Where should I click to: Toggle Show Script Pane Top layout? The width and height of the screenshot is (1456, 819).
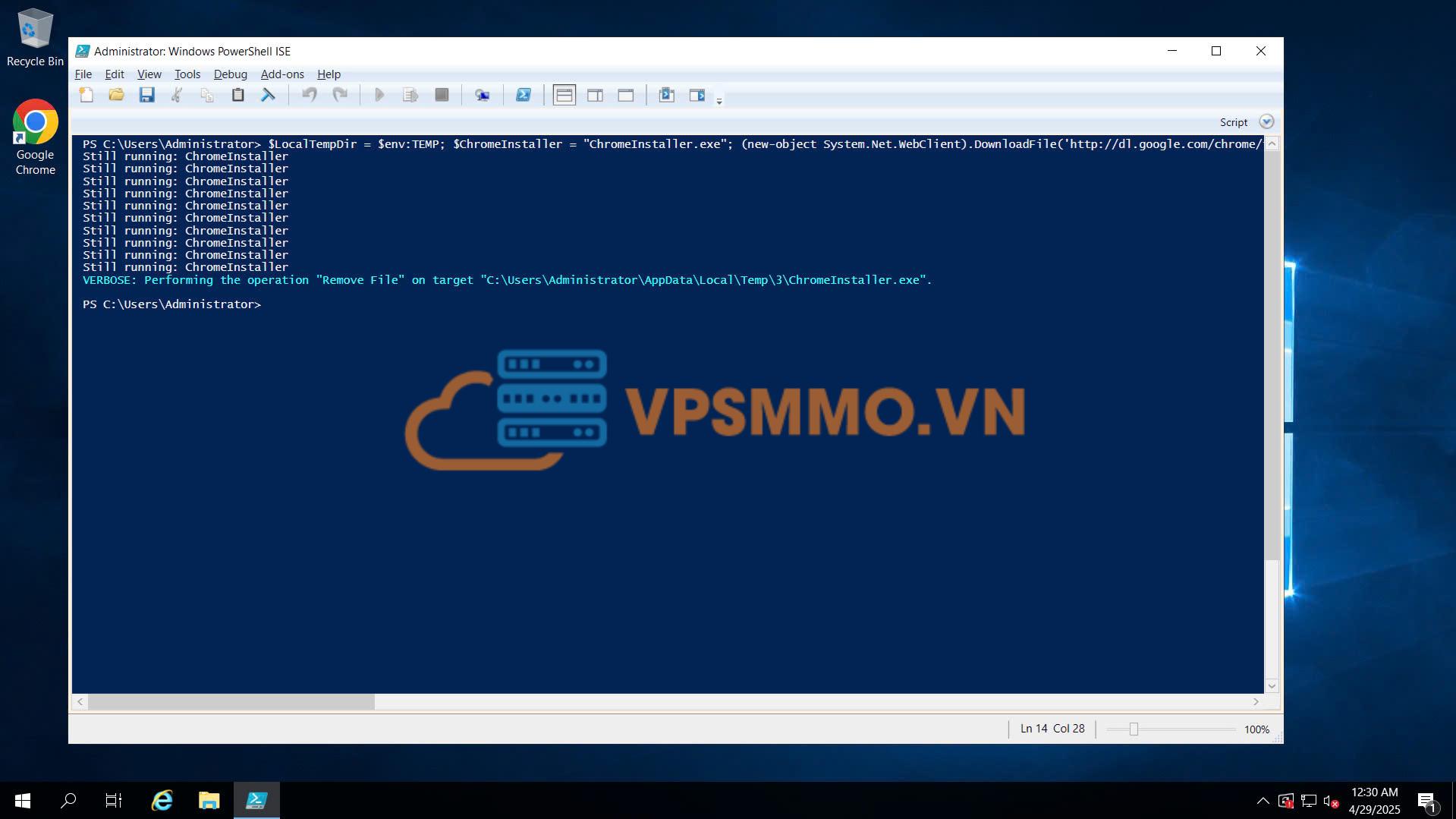tap(564, 95)
